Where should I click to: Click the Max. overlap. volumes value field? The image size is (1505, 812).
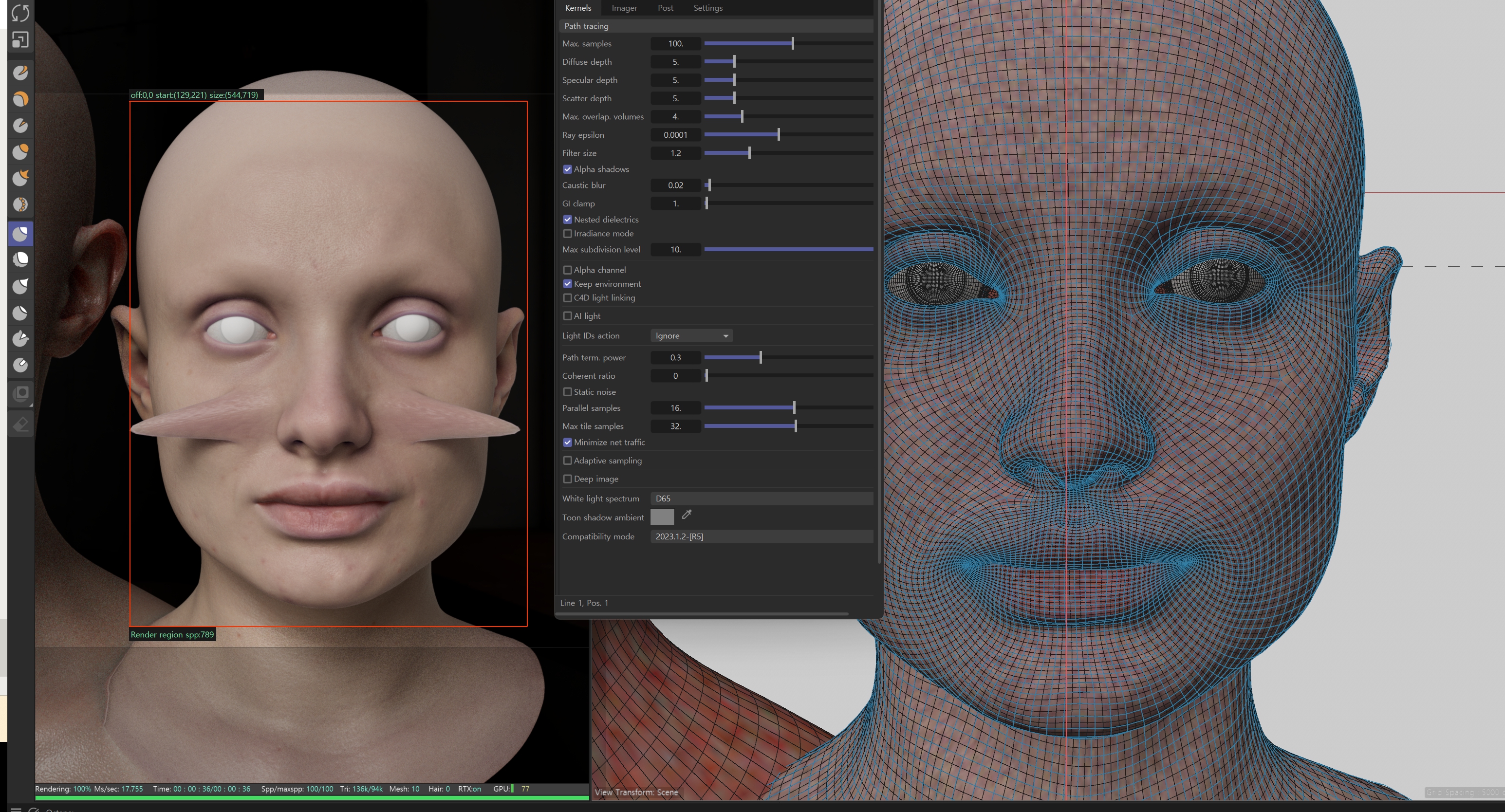coord(675,117)
